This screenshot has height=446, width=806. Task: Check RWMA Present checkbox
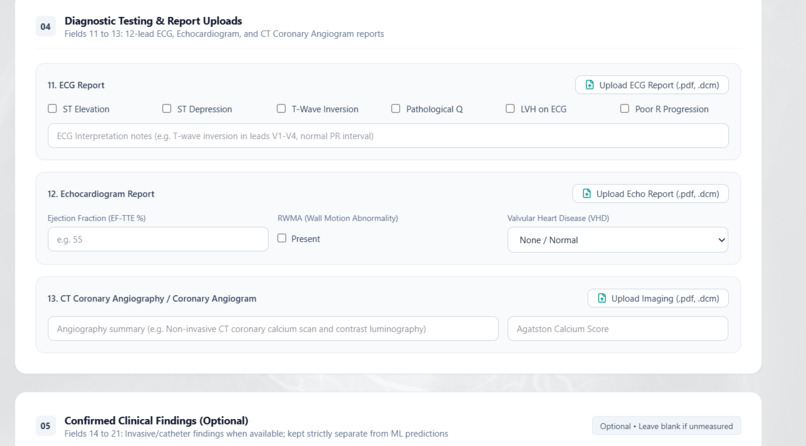pos(282,238)
